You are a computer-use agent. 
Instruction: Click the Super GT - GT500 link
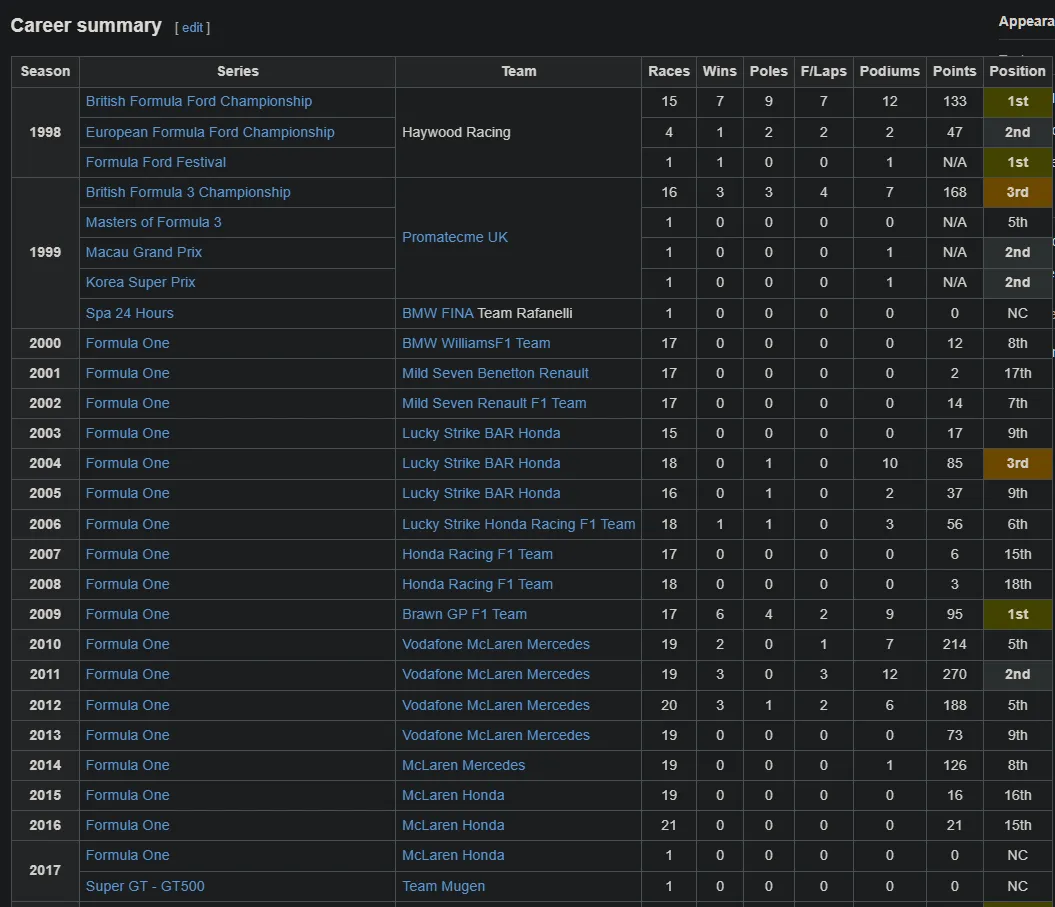(x=145, y=886)
